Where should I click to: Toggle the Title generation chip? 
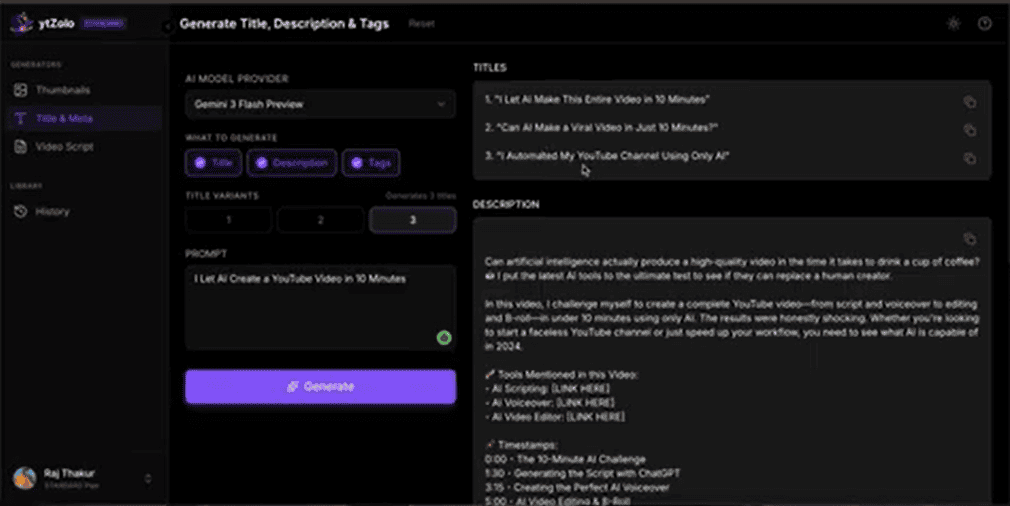[x=213, y=163]
